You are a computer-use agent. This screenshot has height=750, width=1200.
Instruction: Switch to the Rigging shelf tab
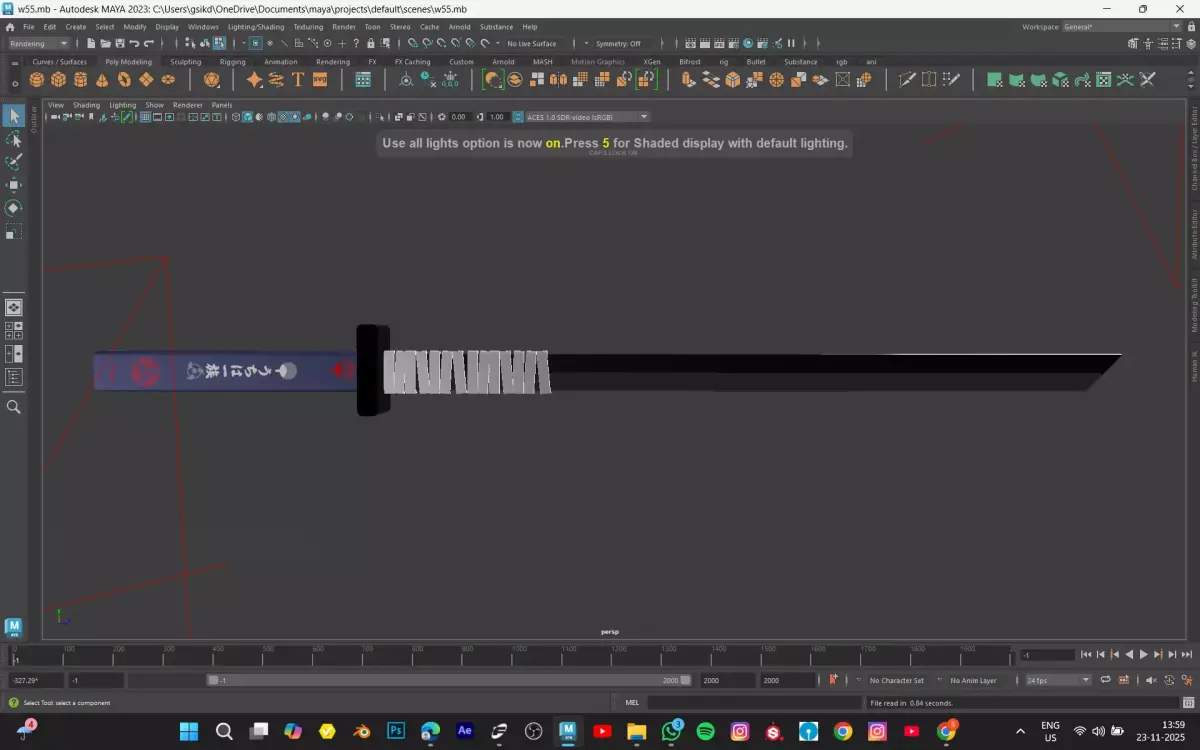[232, 62]
